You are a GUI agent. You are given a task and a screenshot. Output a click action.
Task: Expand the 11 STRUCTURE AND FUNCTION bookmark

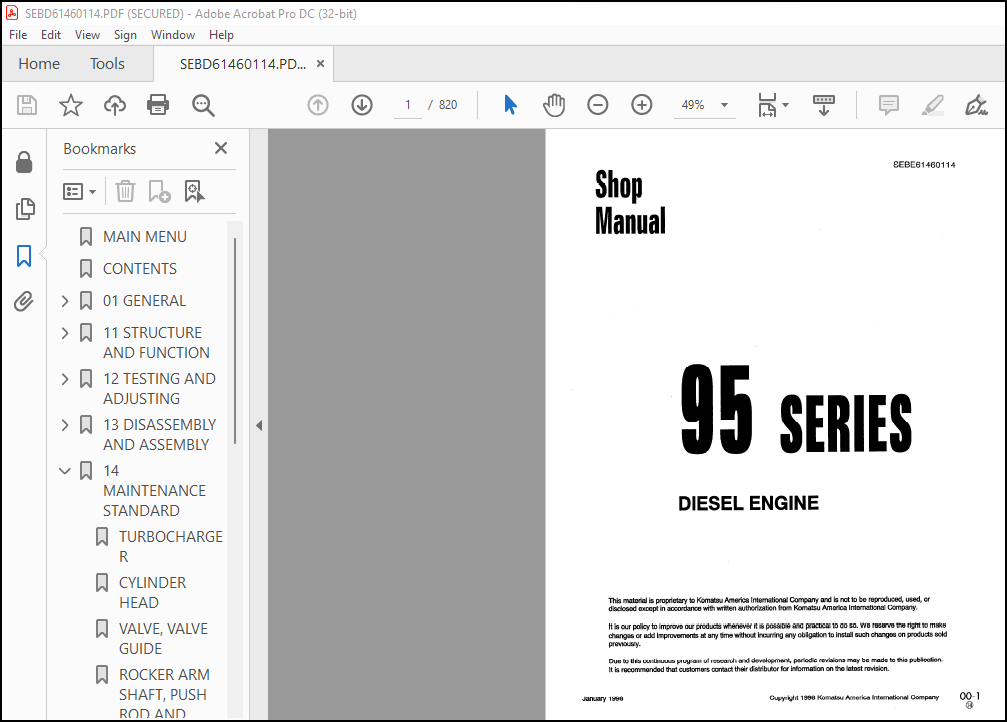(65, 333)
